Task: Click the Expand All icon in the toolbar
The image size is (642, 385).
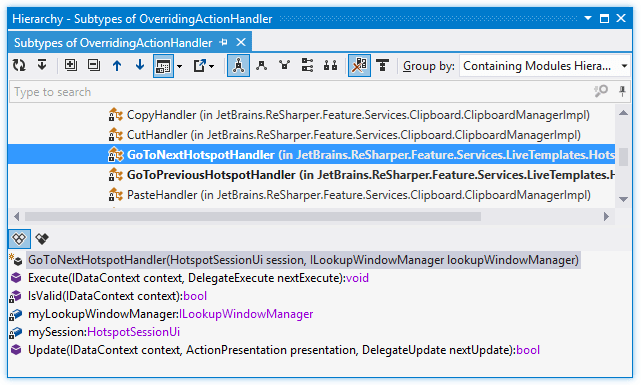Action: tap(71, 65)
